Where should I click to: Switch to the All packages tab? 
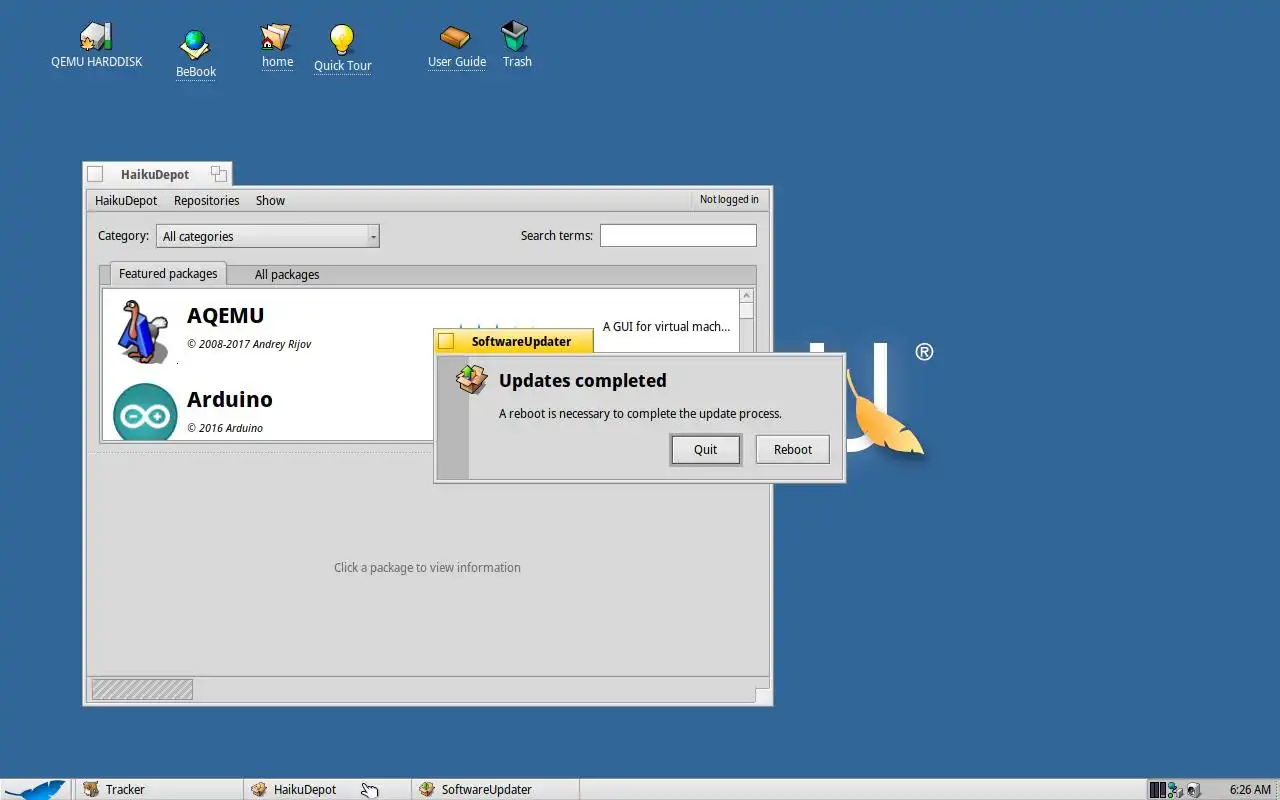click(287, 275)
